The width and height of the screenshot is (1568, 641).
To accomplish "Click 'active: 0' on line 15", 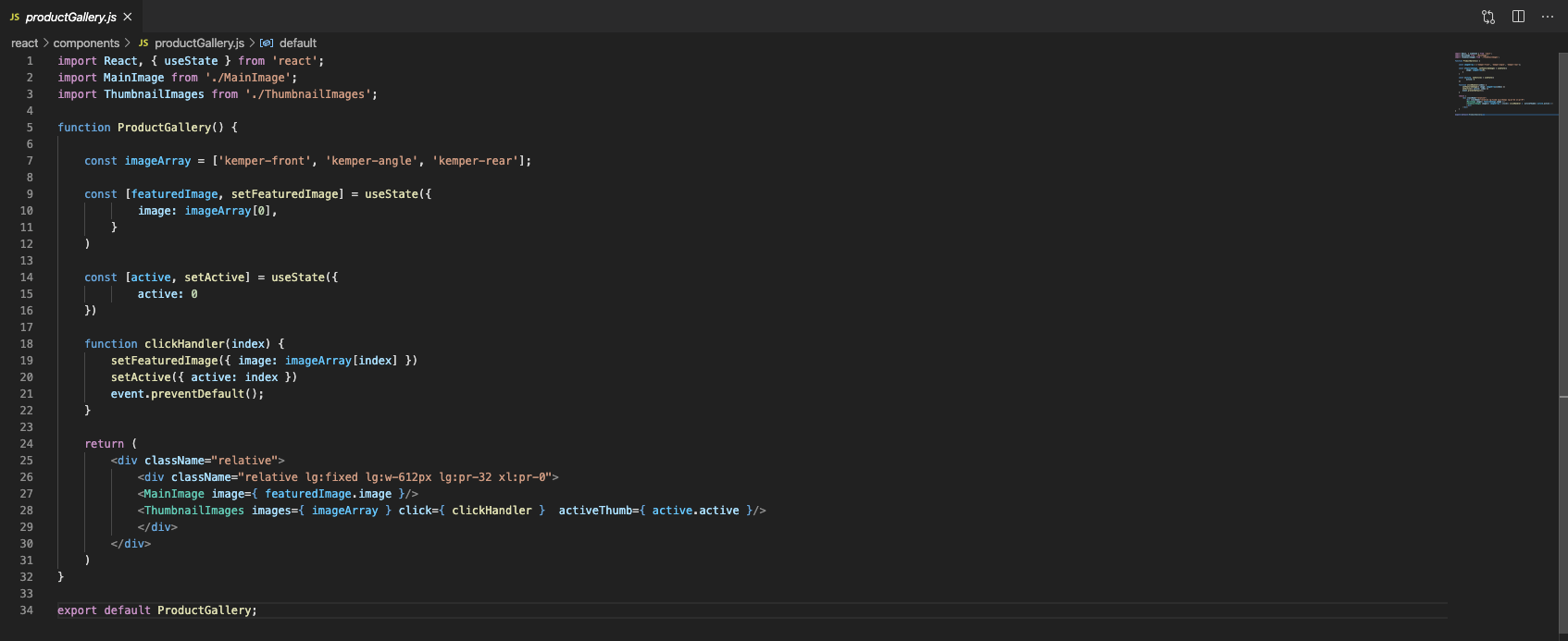I will pos(168,294).
